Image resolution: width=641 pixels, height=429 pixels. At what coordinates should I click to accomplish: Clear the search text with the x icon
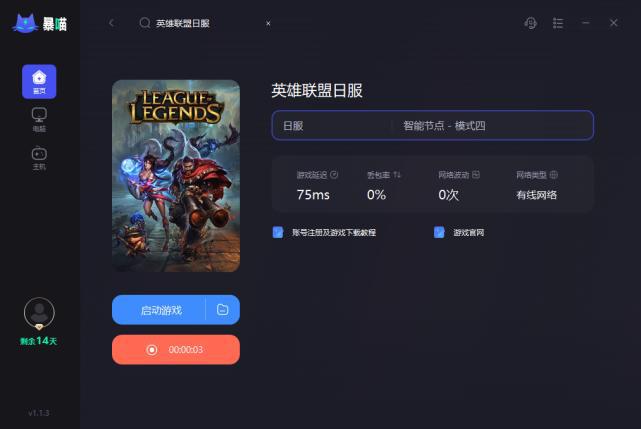pos(268,23)
